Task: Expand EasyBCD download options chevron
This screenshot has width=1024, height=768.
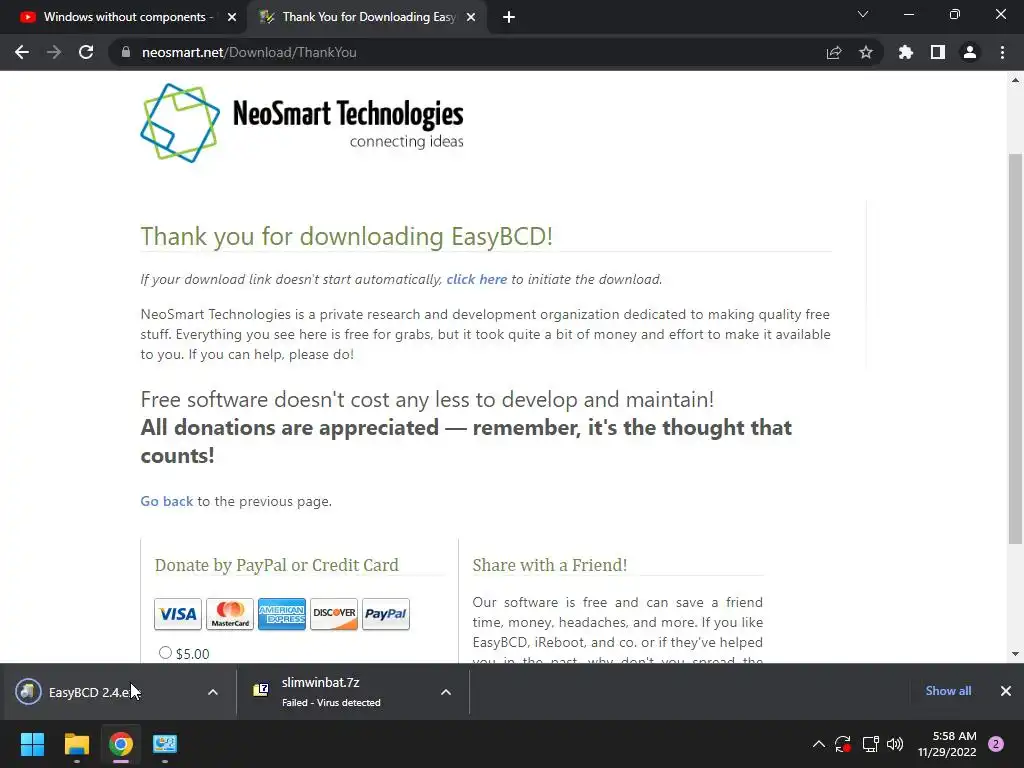Action: coord(213,692)
